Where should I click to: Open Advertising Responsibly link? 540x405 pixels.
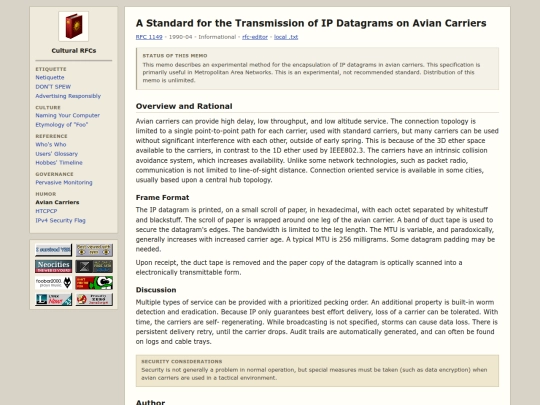(x=68, y=96)
